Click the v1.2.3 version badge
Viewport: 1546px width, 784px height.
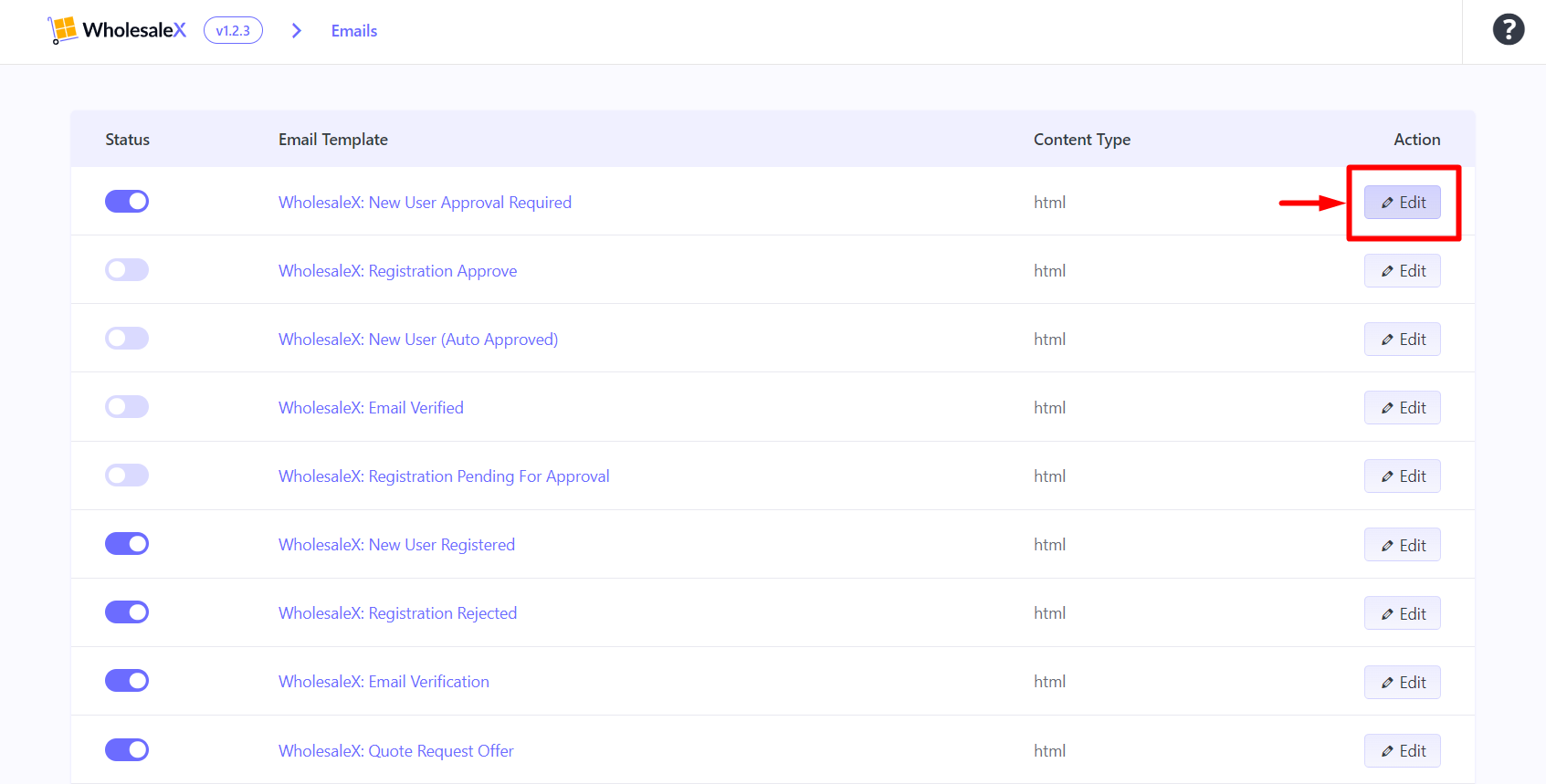[233, 30]
